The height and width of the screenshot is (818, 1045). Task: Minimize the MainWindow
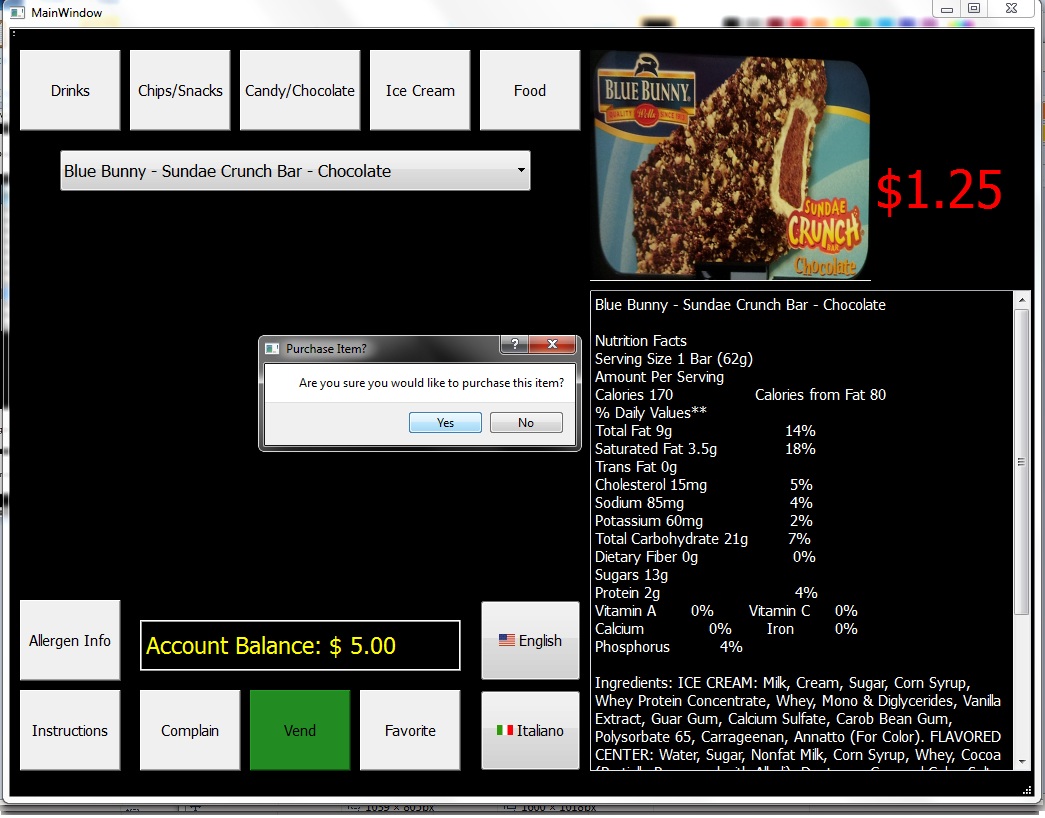tap(946, 9)
